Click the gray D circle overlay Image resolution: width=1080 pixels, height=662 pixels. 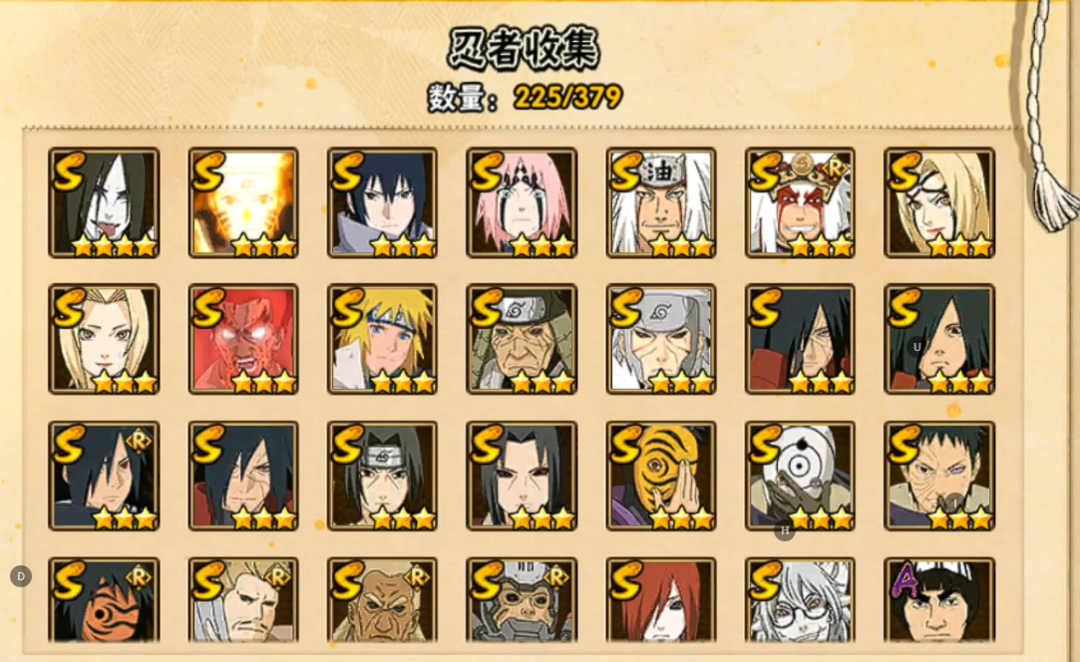[21, 576]
